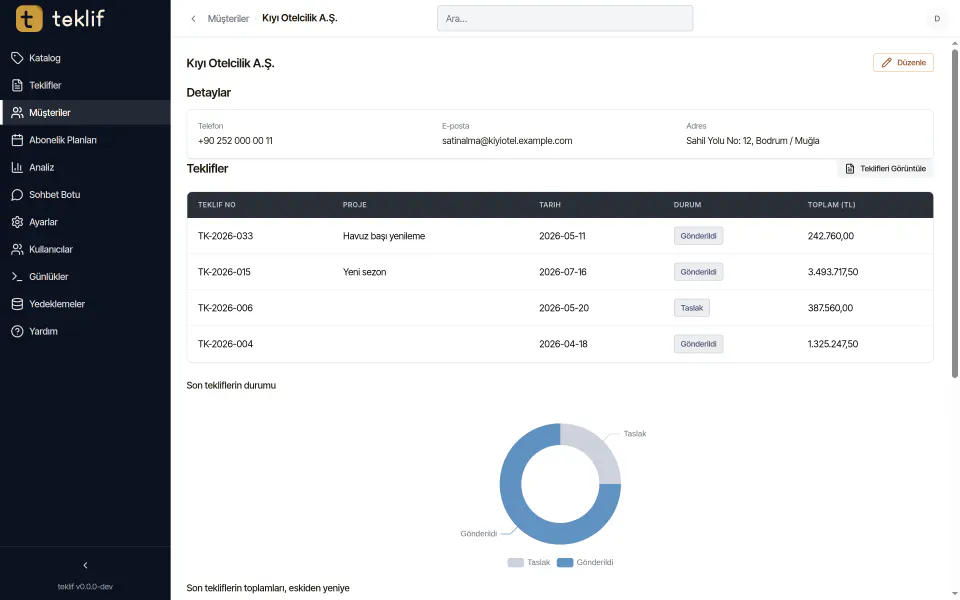Click the date 2026-05-20
This screenshot has width=960, height=600.
click(564, 308)
